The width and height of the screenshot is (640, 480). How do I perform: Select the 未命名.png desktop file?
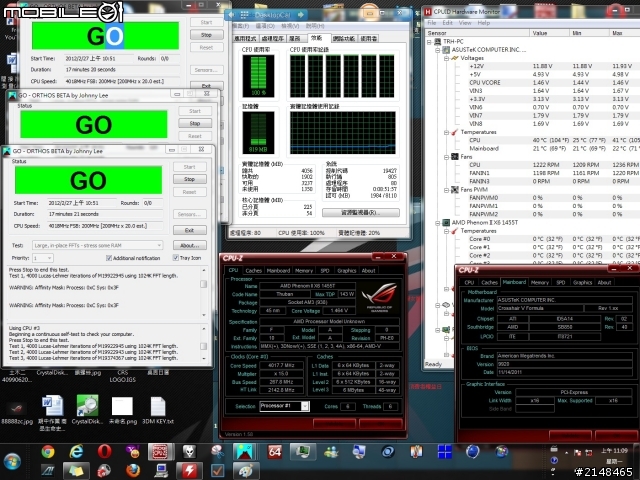coord(122,410)
